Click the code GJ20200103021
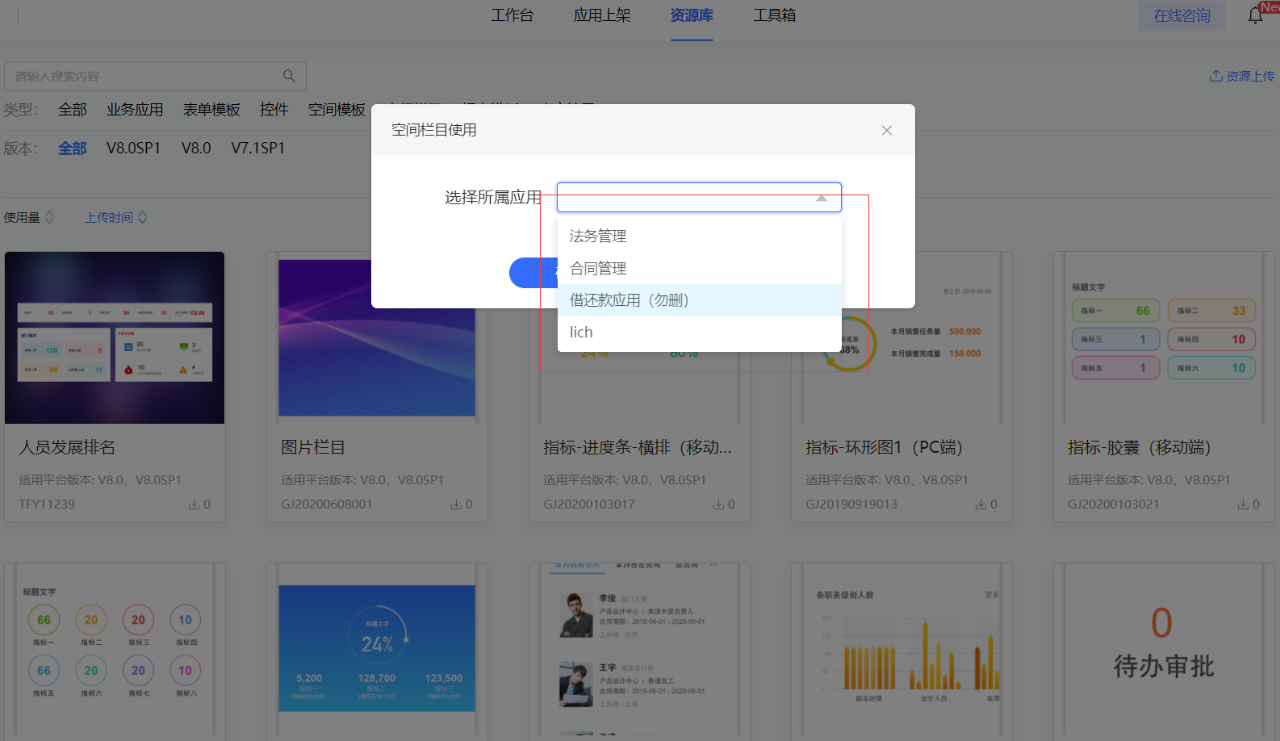The width and height of the screenshot is (1280, 741). pos(1114,504)
